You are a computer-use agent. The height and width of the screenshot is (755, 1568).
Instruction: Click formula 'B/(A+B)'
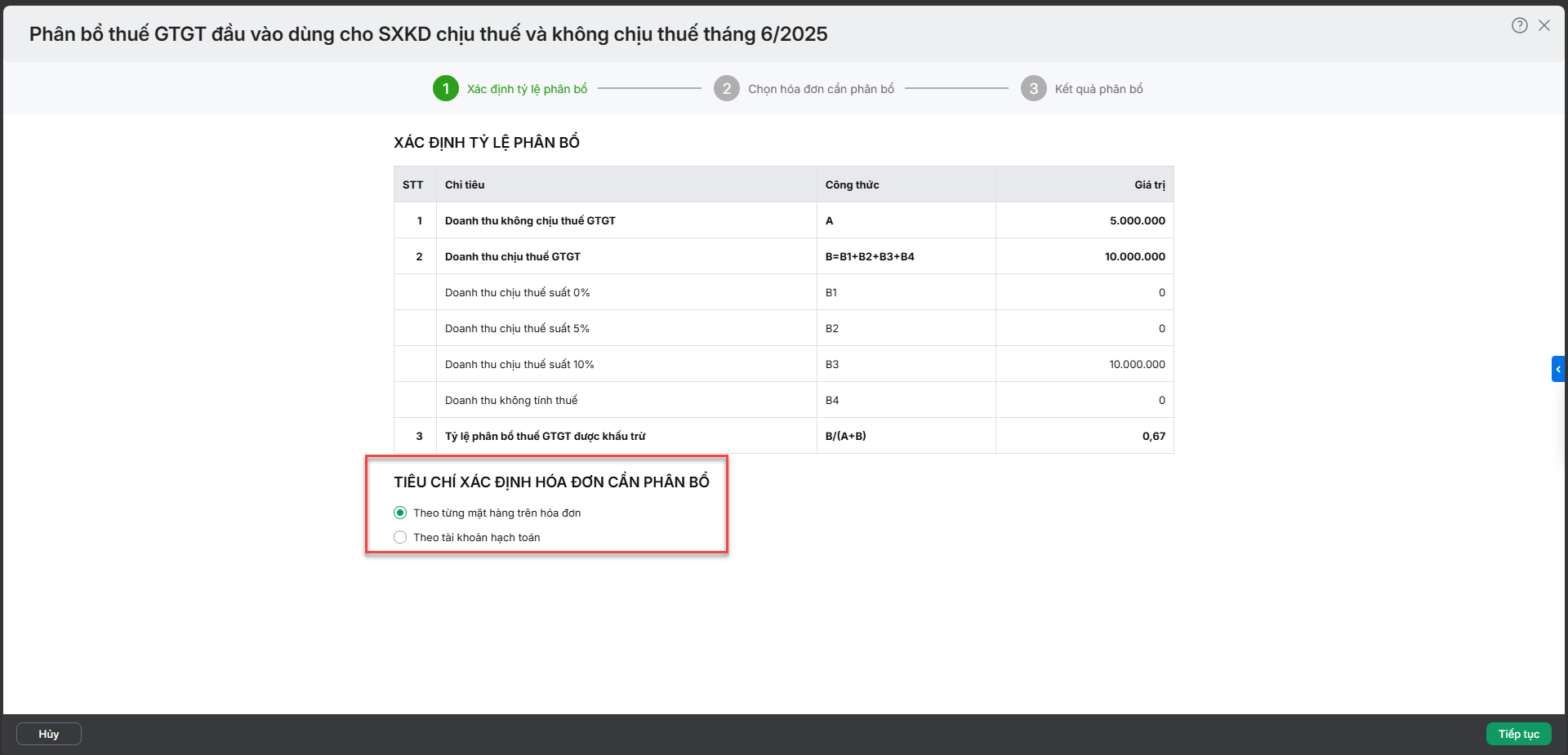click(x=845, y=436)
